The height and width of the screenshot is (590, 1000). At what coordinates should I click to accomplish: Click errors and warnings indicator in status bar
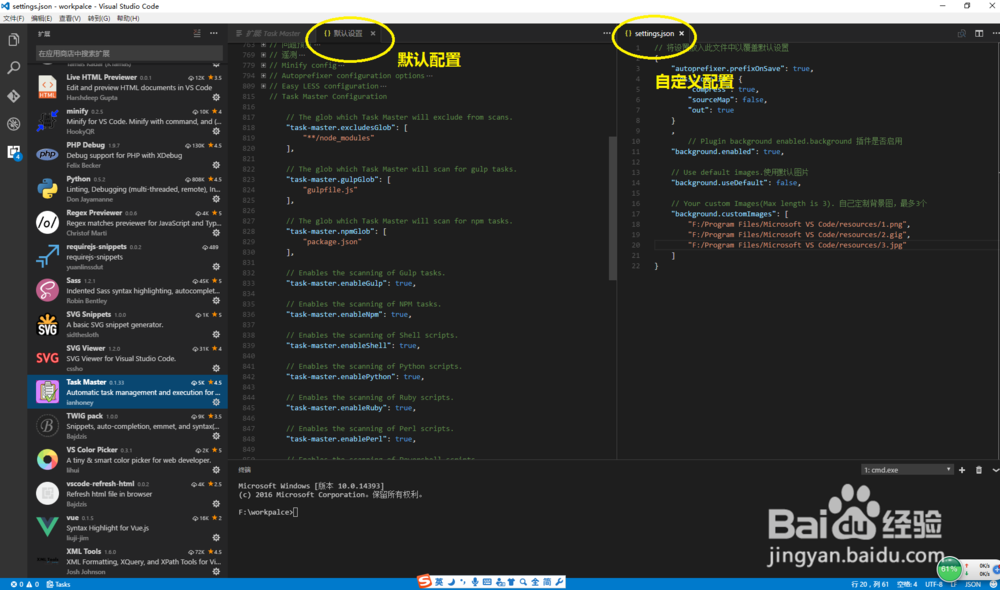tap(24, 584)
